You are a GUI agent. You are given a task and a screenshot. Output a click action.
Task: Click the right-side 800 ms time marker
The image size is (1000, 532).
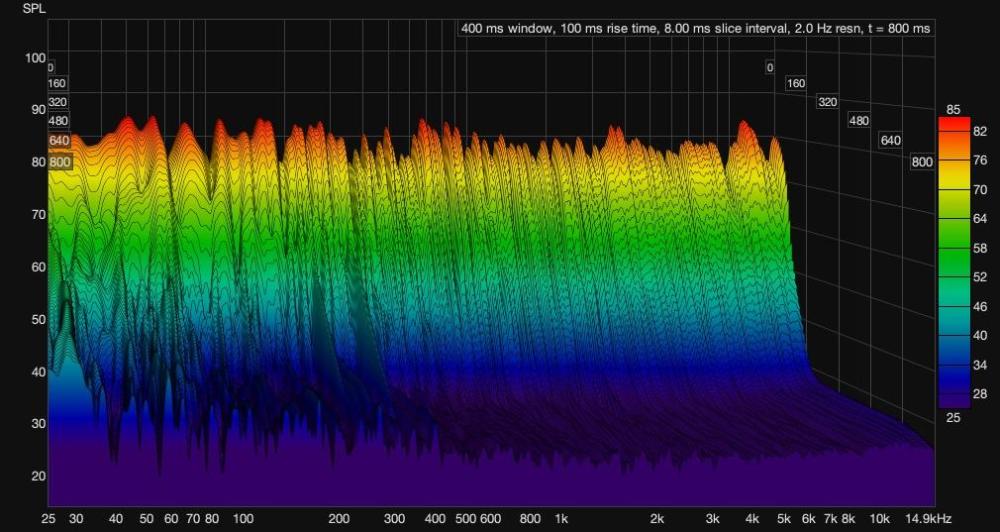pos(922,162)
